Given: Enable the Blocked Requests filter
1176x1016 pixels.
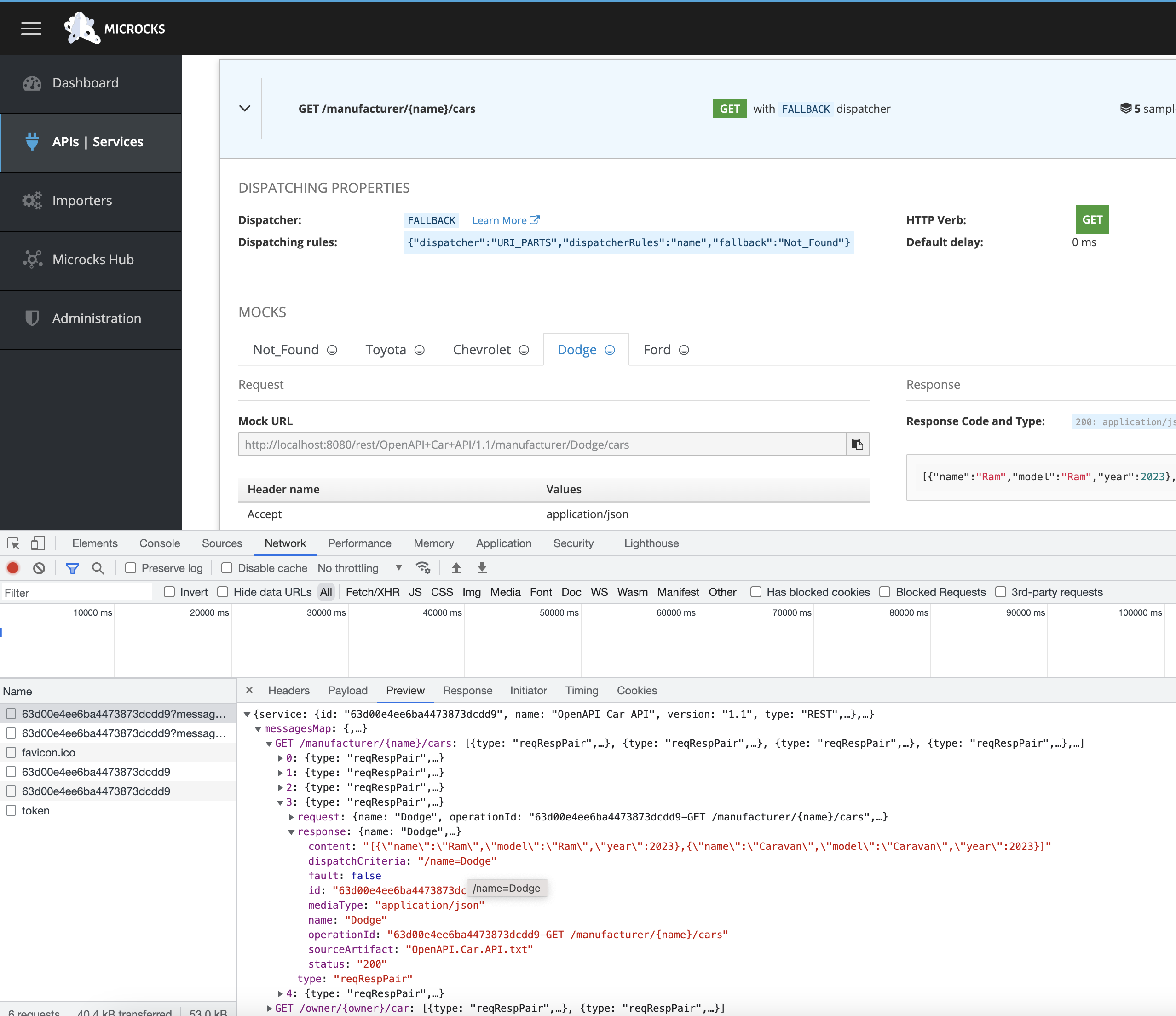Looking at the screenshot, I should tap(885, 592).
